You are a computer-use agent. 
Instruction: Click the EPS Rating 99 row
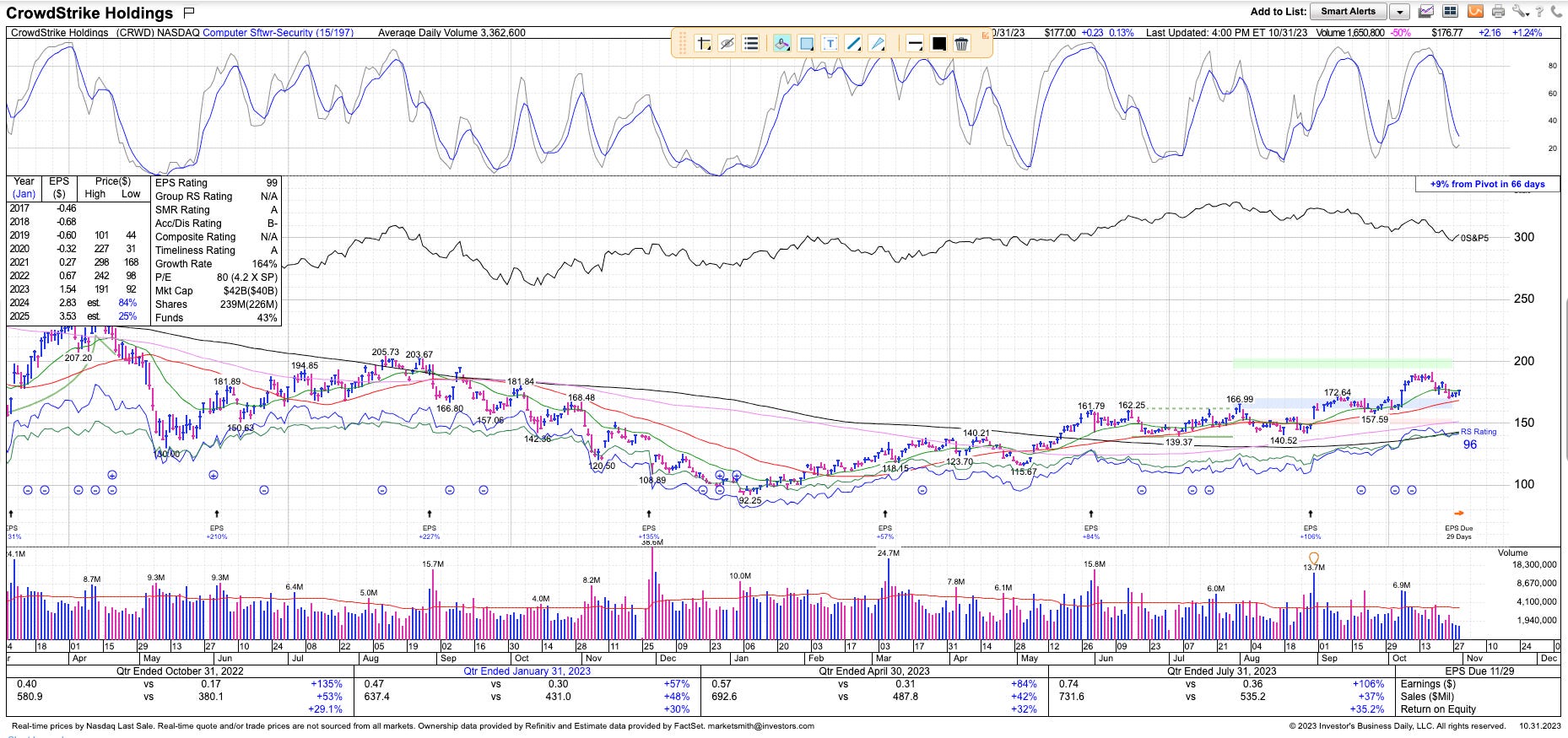click(216, 183)
